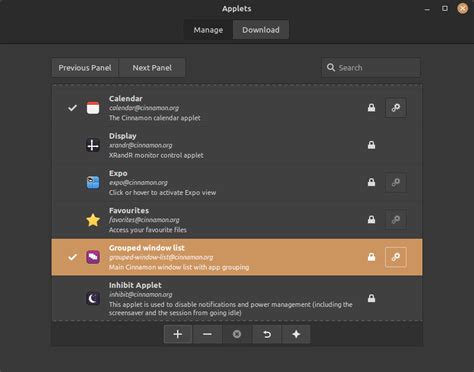The height and width of the screenshot is (372, 474).
Task: Click the grouped-window-list@cinnamon.org identifier
Action: coord(161,257)
